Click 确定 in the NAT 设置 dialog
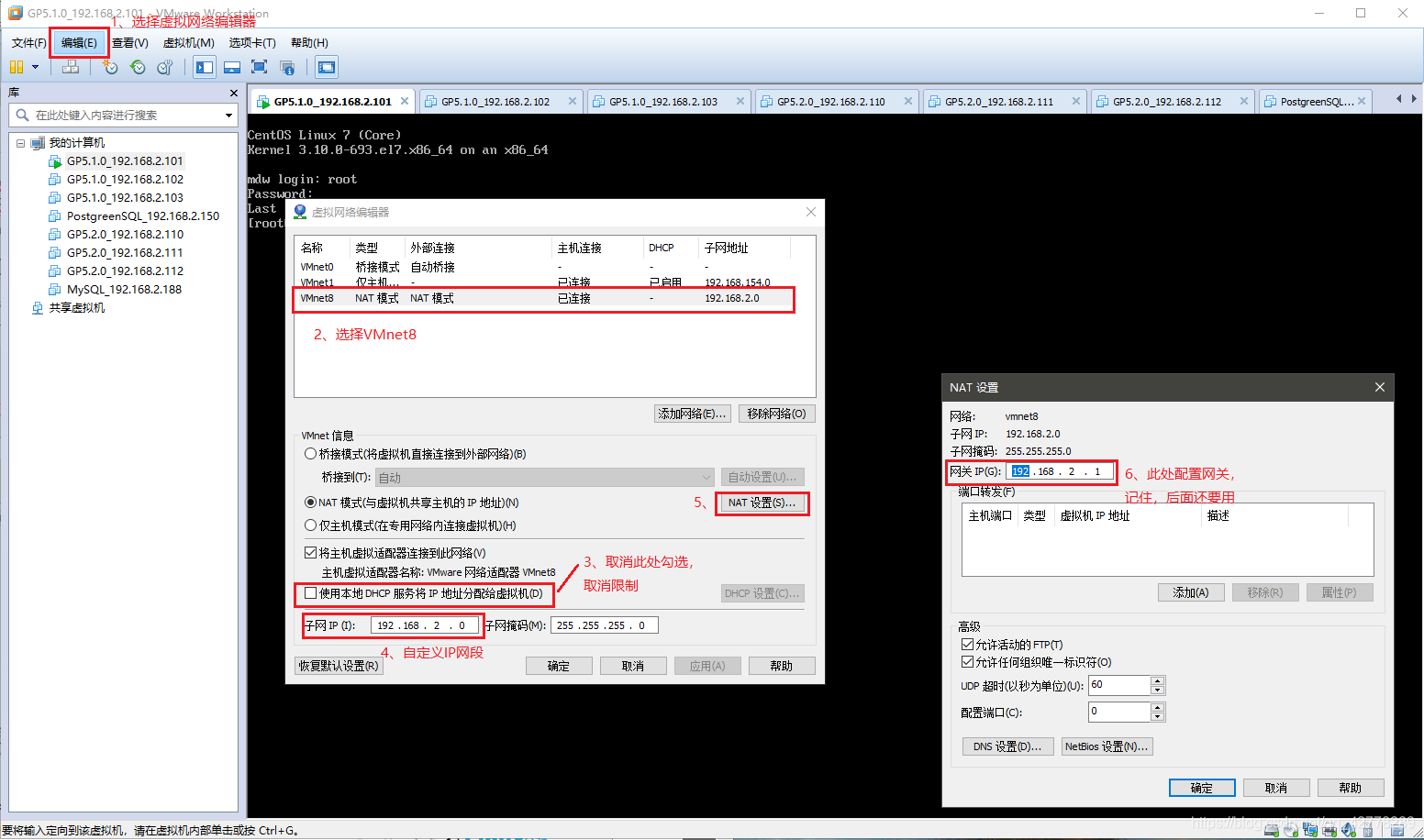Image resolution: width=1424 pixels, height=840 pixels. [1202, 788]
